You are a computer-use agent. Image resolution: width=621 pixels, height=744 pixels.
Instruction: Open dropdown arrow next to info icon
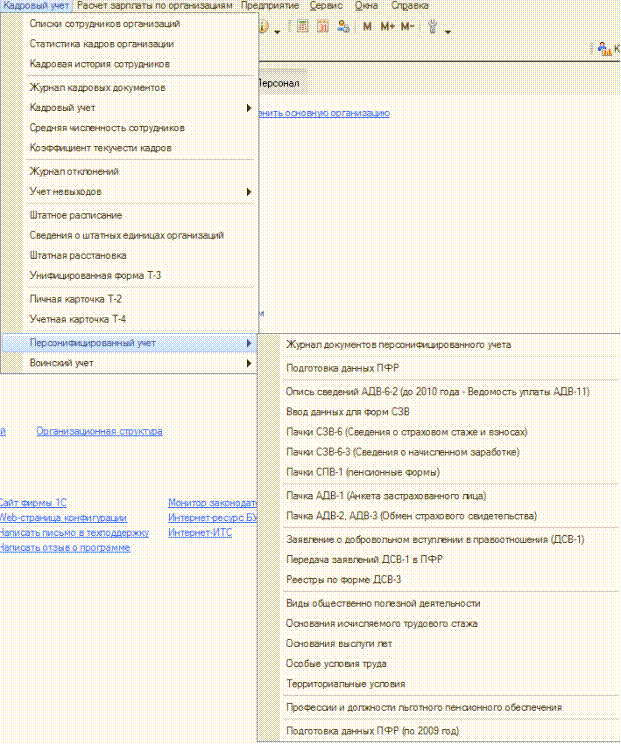click(x=278, y=32)
